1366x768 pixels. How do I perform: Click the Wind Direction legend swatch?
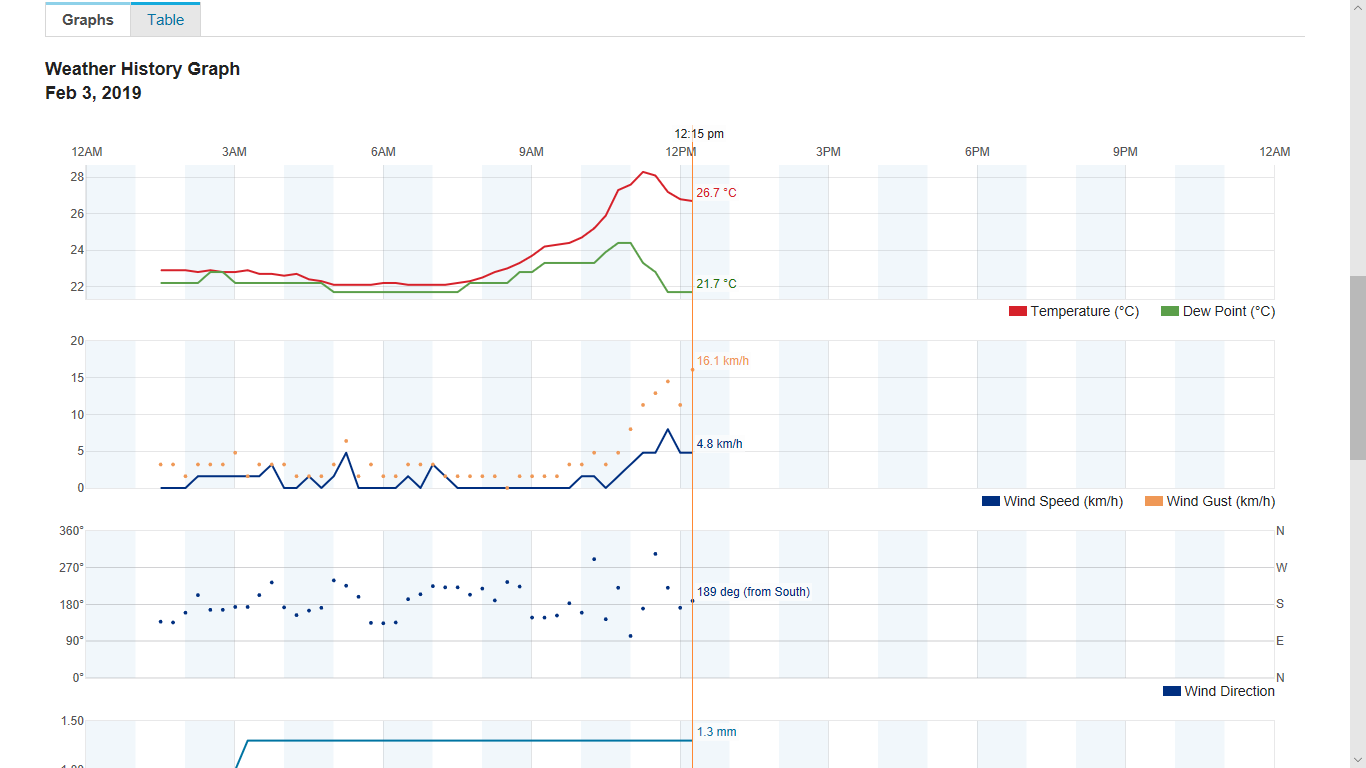click(1172, 691)
